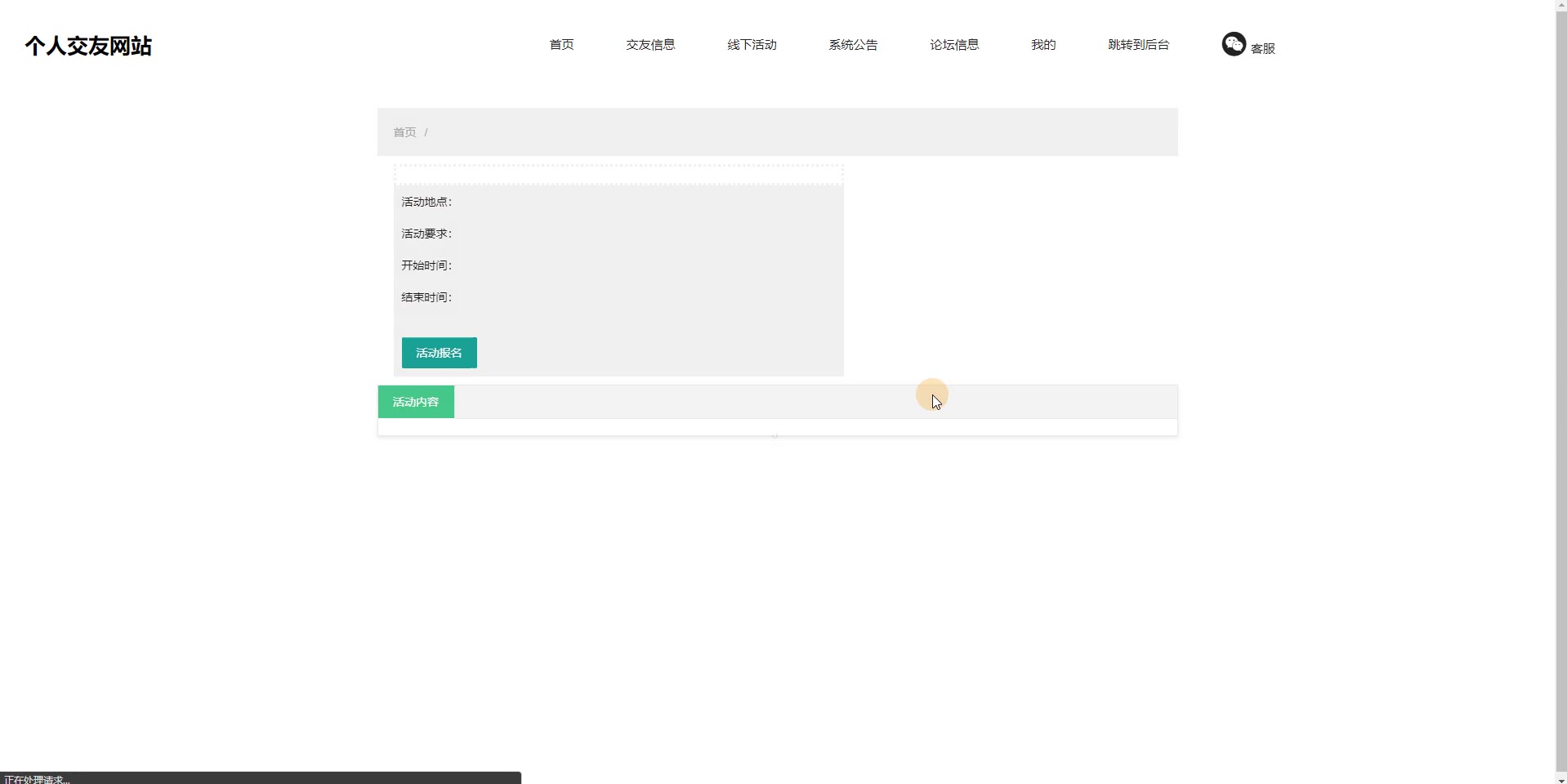The width and height of the screenshot is (1567, 784).
Task: Open the 论坛信息 menu item
Action: (x=954, y=45)
